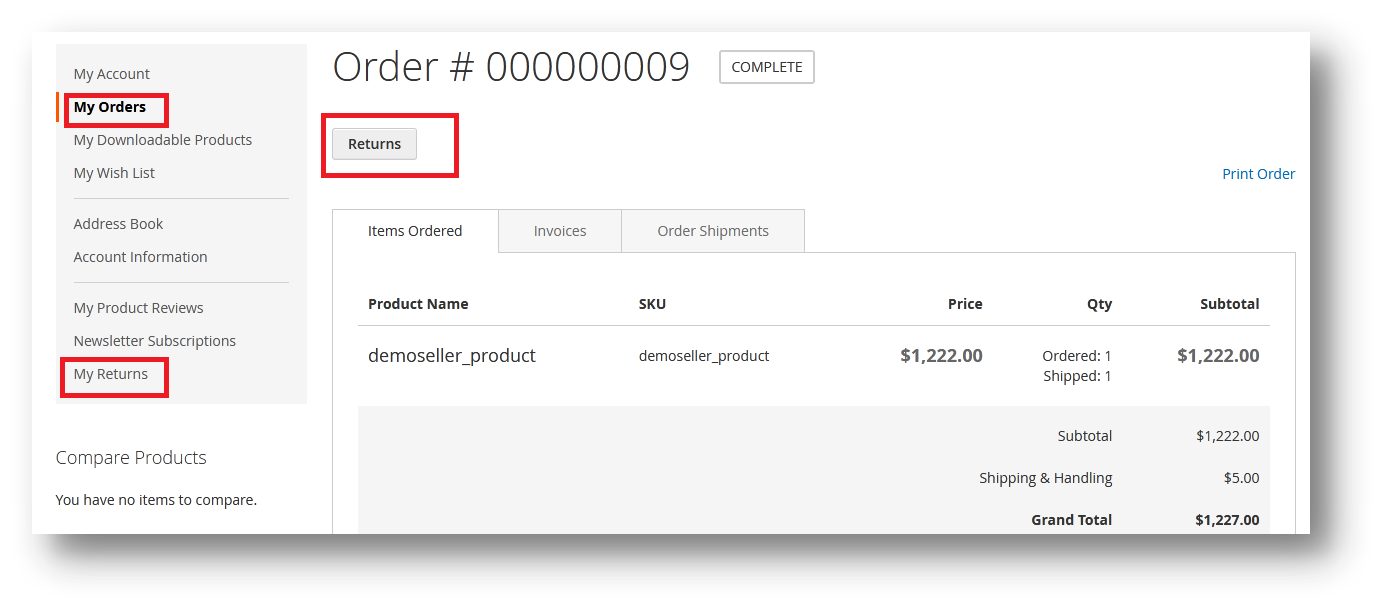The width and height of the screenshot is (1384, 608).
Task: Switch to Items Ordered tab
Action: click(415, 231)
